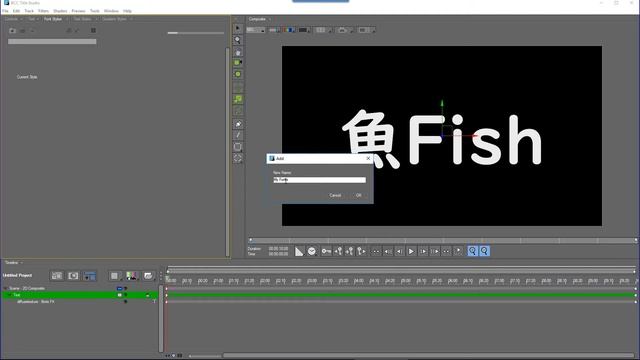This screenshot has width=640, height=360.
Task: Open the RGB channels dropdown in viewer
Action: (x=289, y=30)
